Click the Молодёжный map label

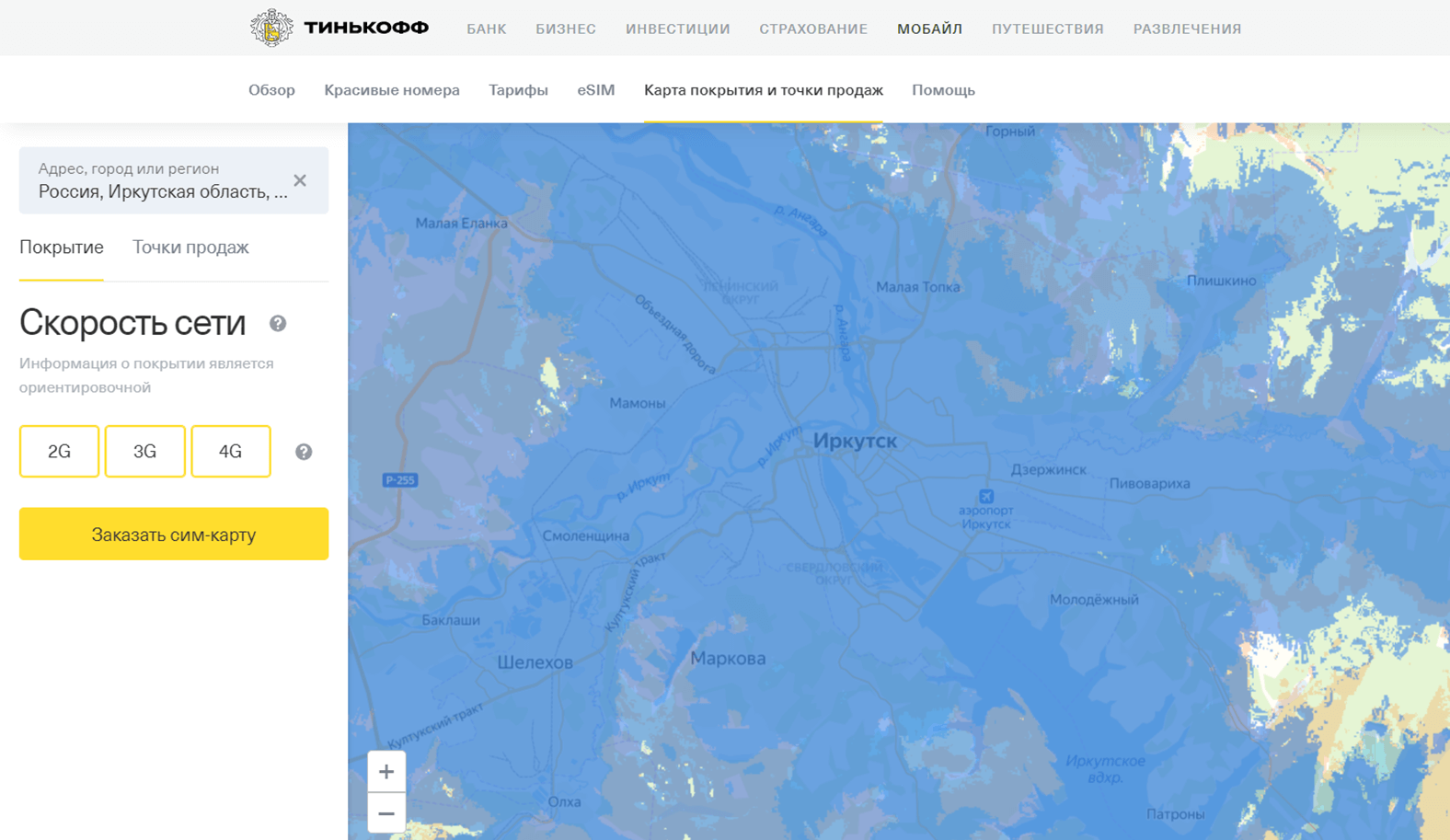pos(1094,600)
